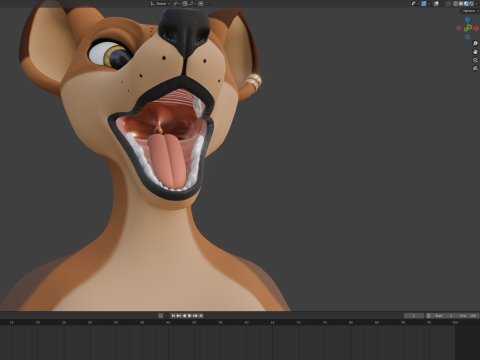Click frame 75 on the timeline ruler
This screenshot has width=480, height=360.
(324, 322)
